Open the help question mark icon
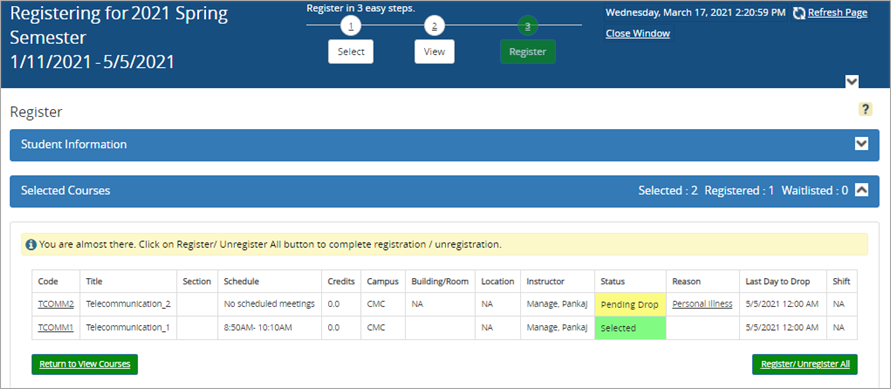The image size is (891, 389). click(865, 109)
